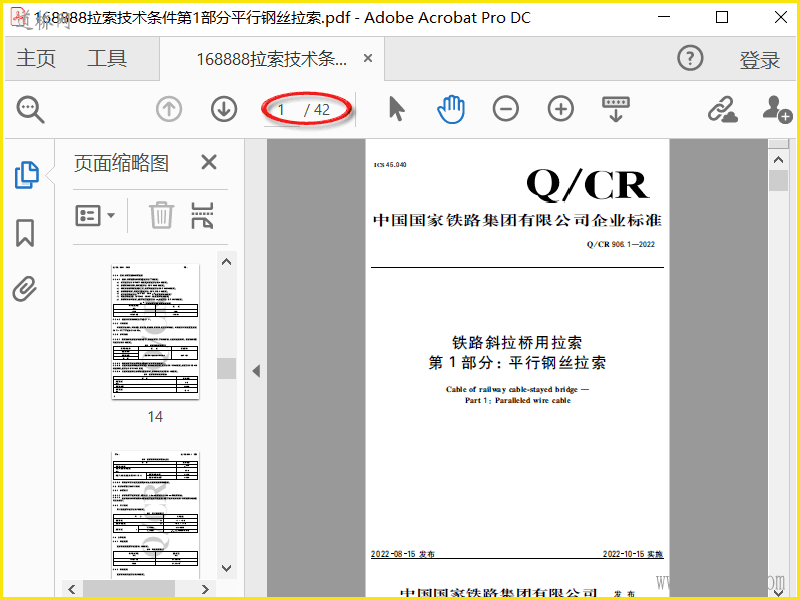
Task: Click thumbnail panel scroll left arrow
Action: 72,589
